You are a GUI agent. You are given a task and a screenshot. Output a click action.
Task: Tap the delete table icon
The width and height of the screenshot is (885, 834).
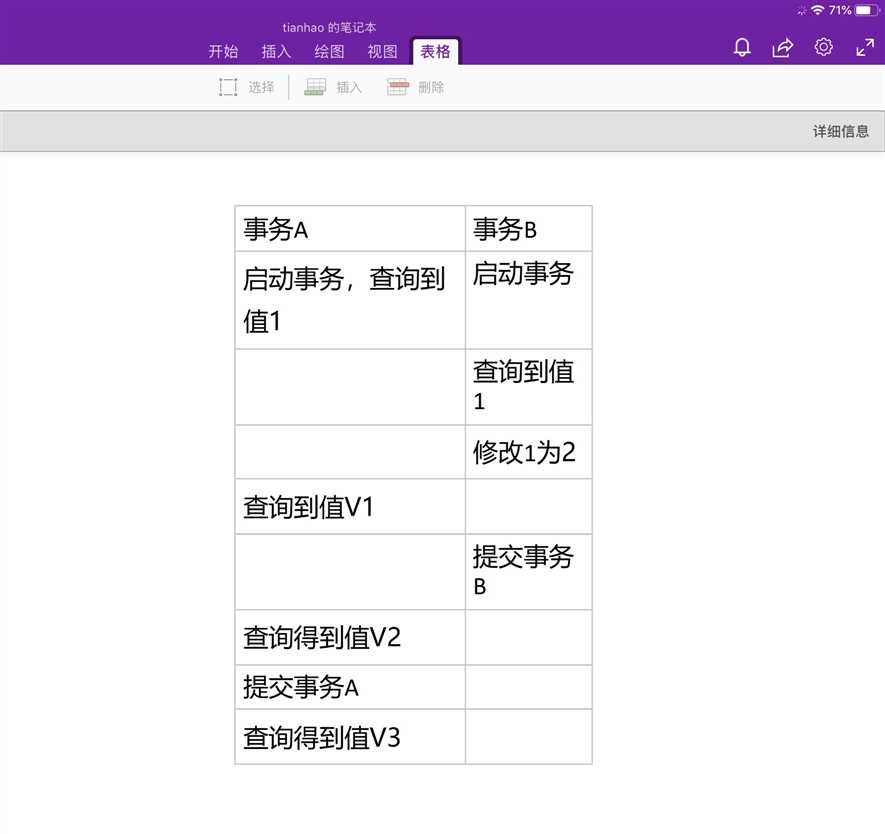click(397, 87)
